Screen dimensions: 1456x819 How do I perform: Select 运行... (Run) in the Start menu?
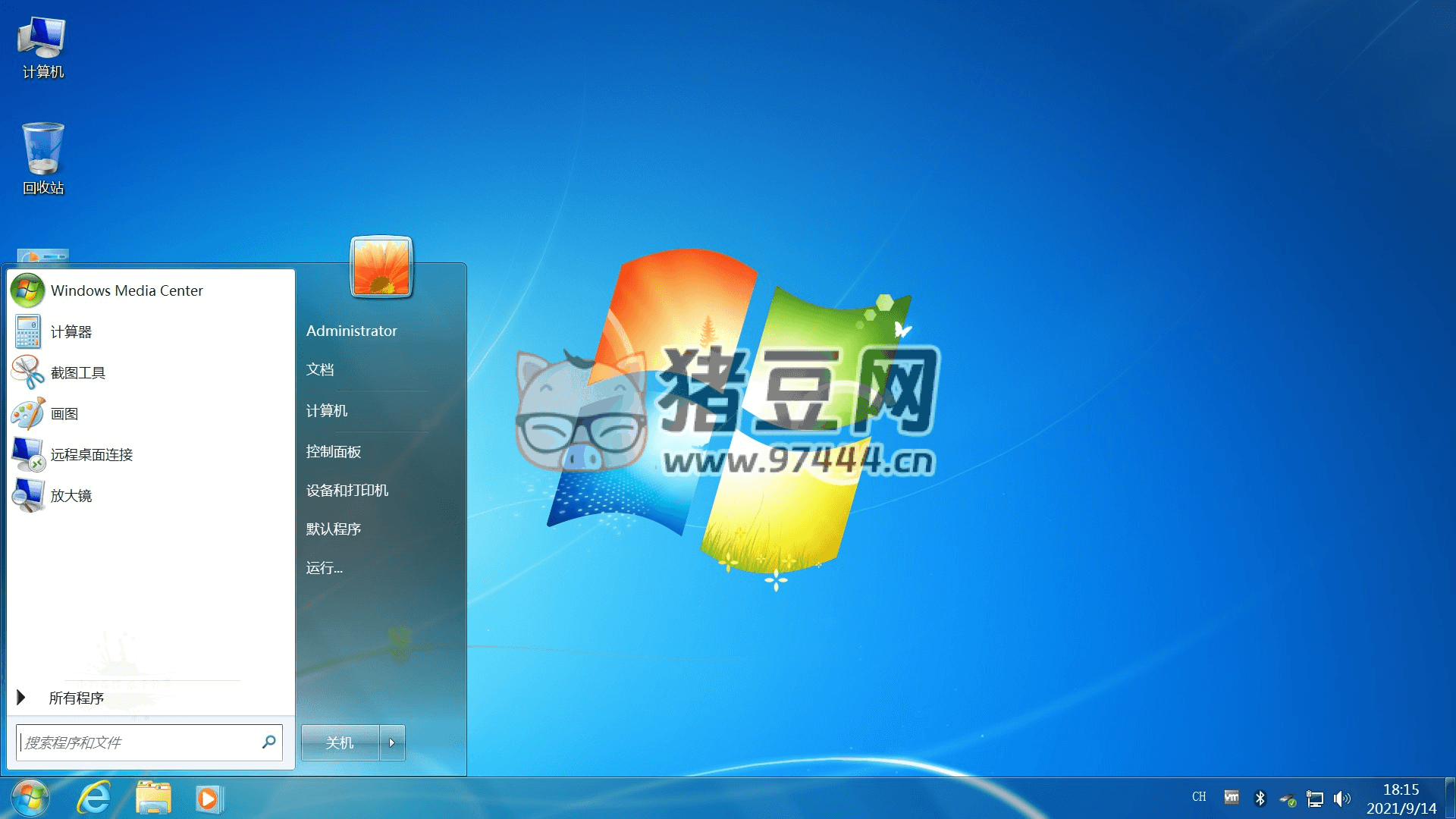coord(325,568)
